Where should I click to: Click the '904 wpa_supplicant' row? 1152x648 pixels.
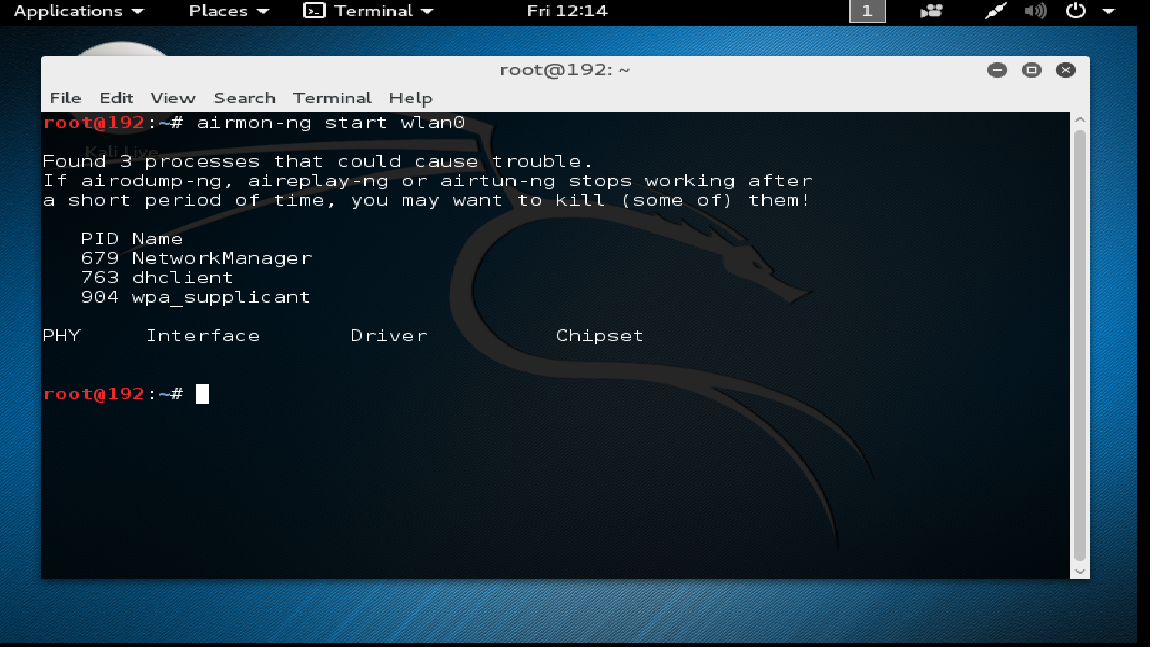195,297
